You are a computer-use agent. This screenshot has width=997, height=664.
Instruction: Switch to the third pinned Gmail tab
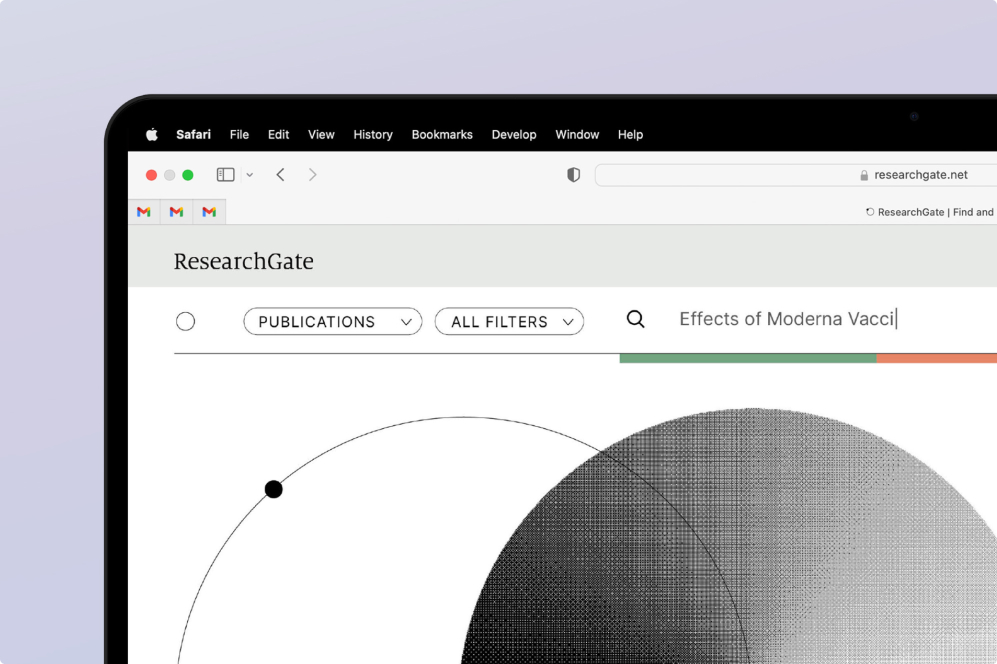[209, 212]
